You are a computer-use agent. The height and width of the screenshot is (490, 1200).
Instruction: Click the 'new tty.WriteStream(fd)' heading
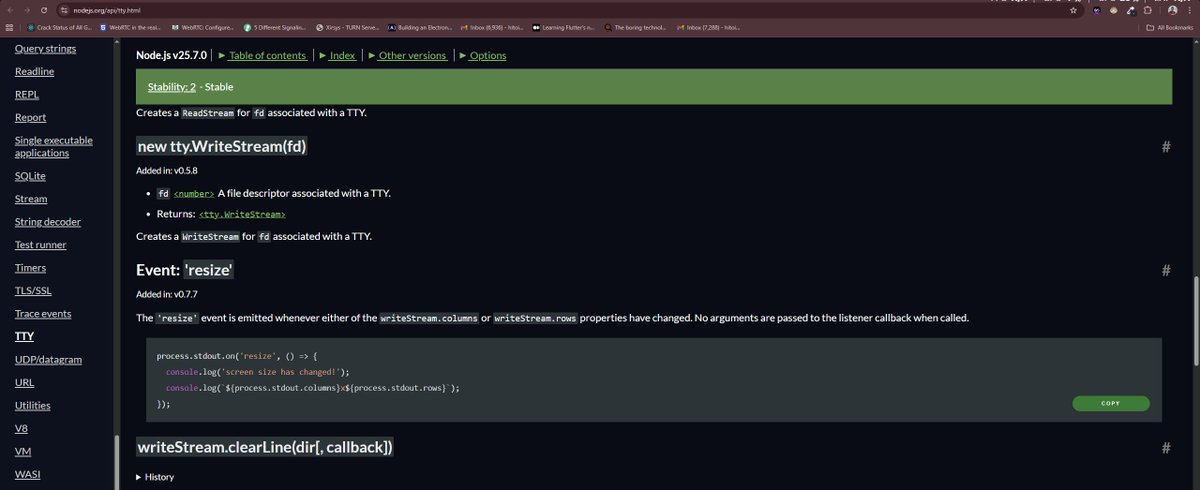(222, 147)
